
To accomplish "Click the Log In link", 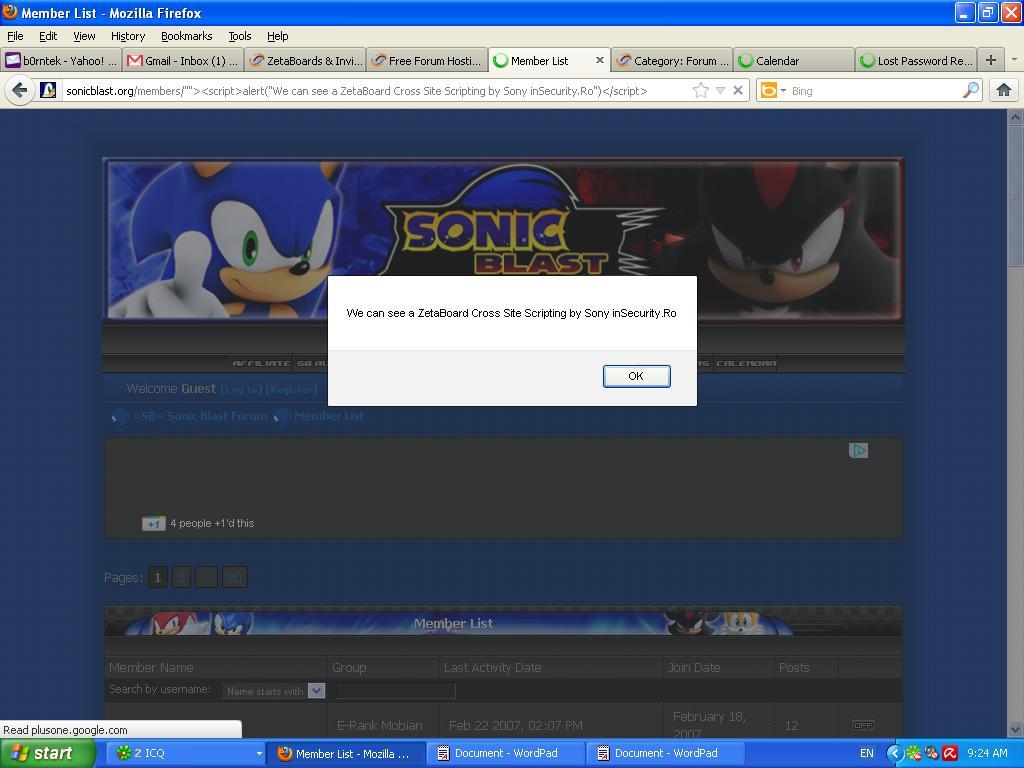I will [x=241, y=390].
